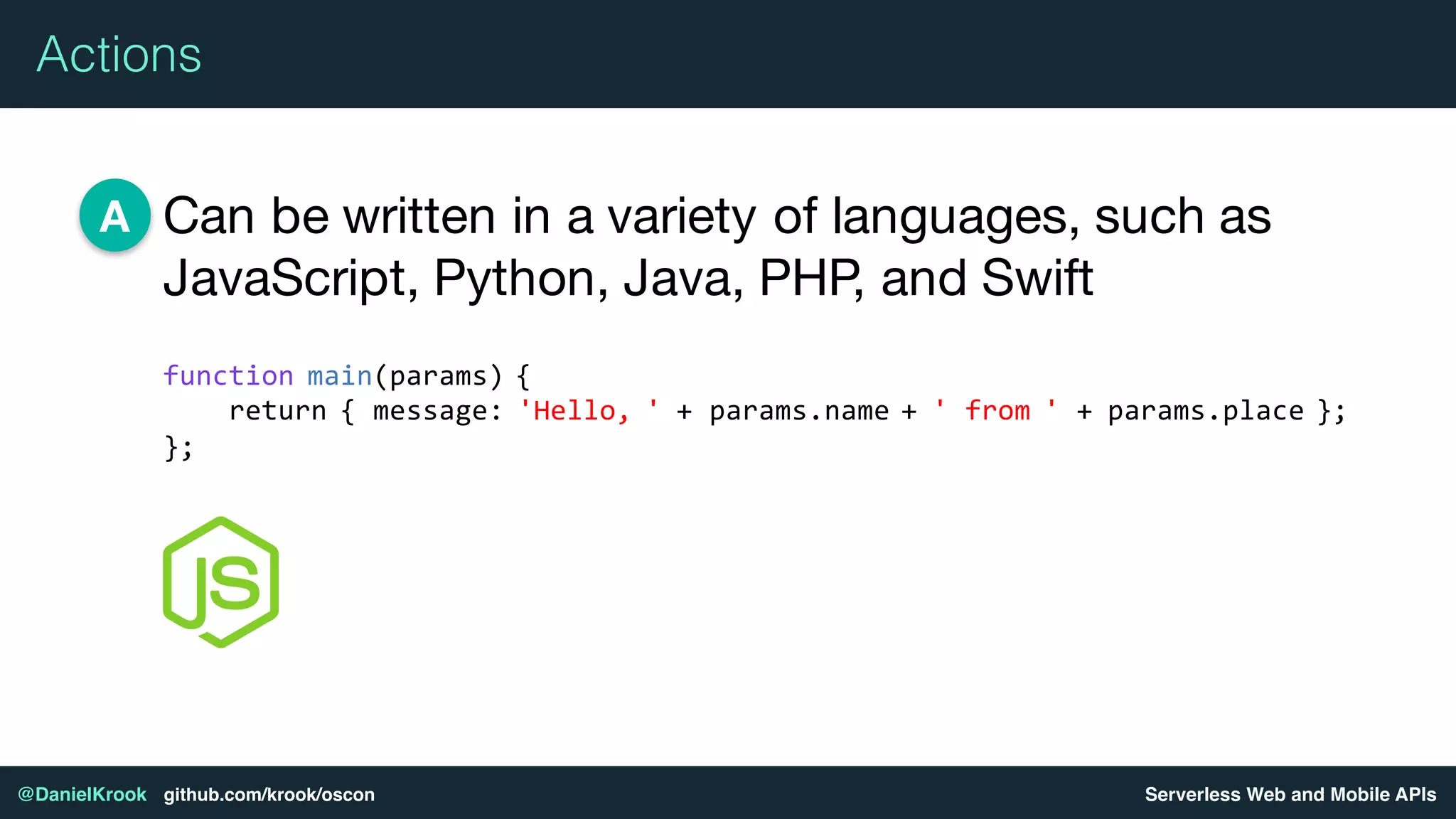Click the green Node.js hexagon logo
Screen dimensions: 1456x819
220,582
